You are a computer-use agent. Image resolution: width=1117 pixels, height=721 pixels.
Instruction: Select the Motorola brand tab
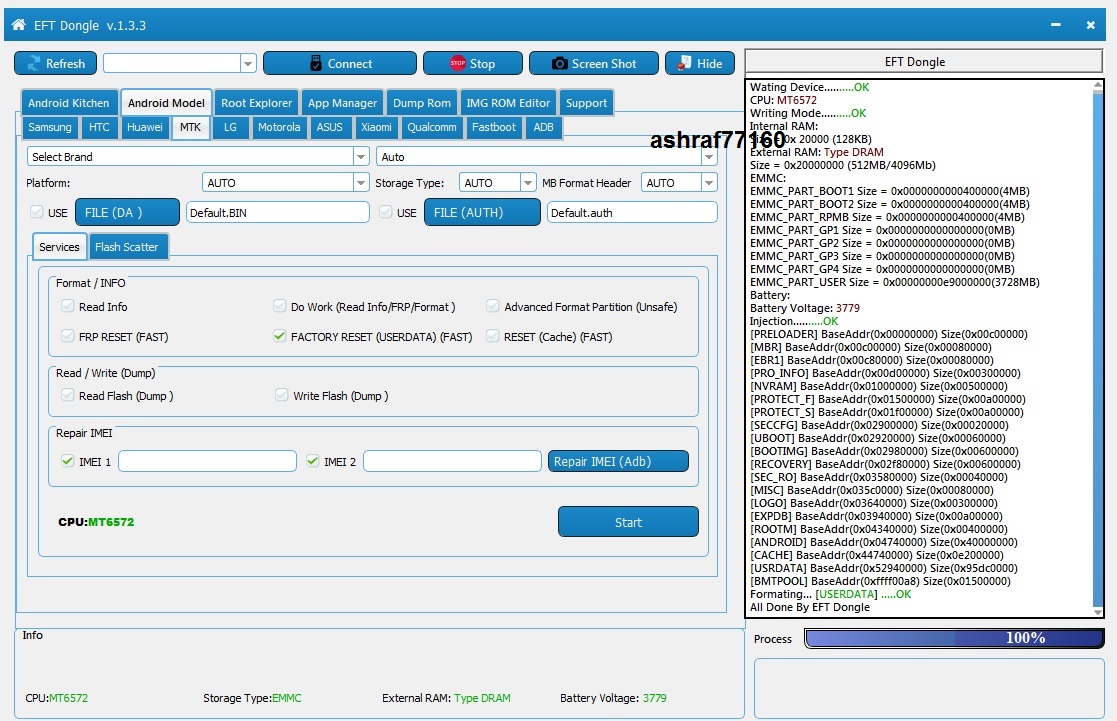279,127
